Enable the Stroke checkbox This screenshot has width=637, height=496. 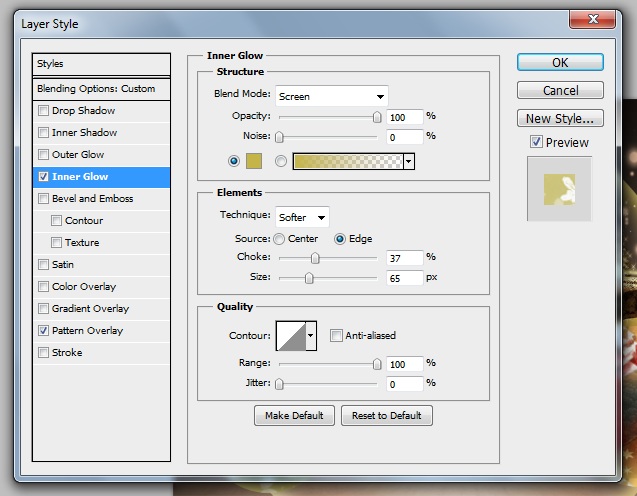tap(43, 353)
